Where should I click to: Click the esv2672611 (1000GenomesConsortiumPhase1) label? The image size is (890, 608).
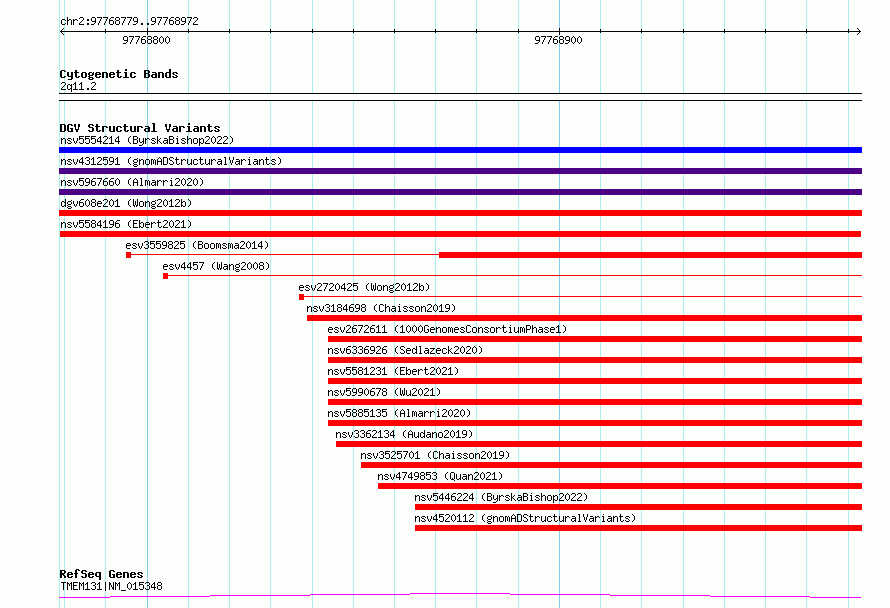447,329
